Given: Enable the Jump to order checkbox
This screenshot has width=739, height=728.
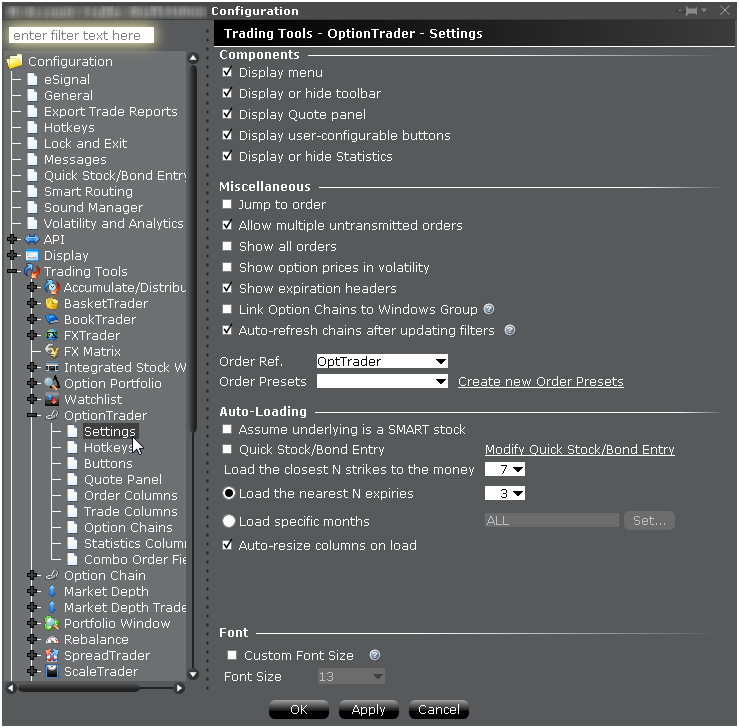Looking at the screenshot, I should (228, 204).
